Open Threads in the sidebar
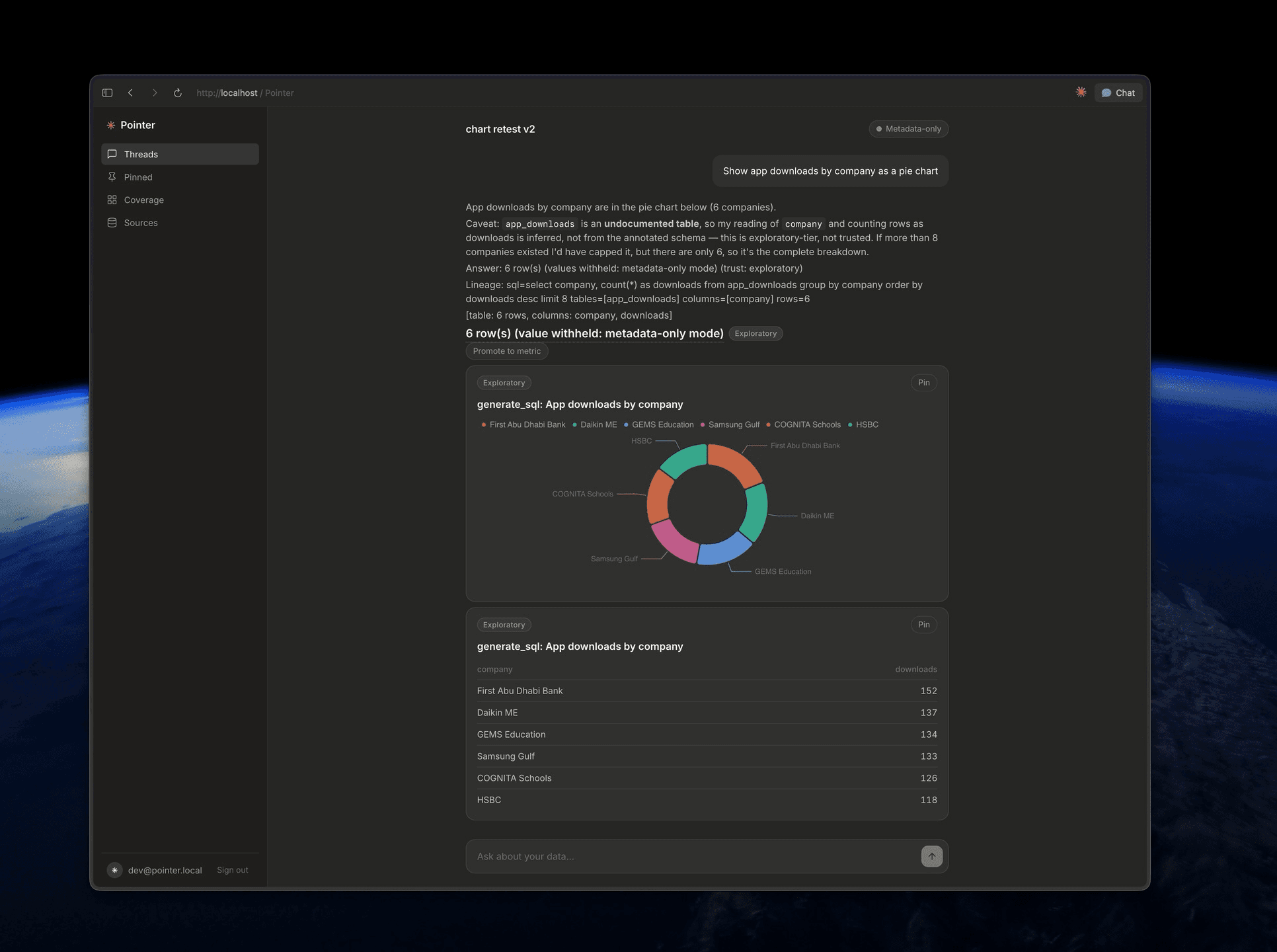Screen dimensions: 1277x952 click(x=180, y=154)
